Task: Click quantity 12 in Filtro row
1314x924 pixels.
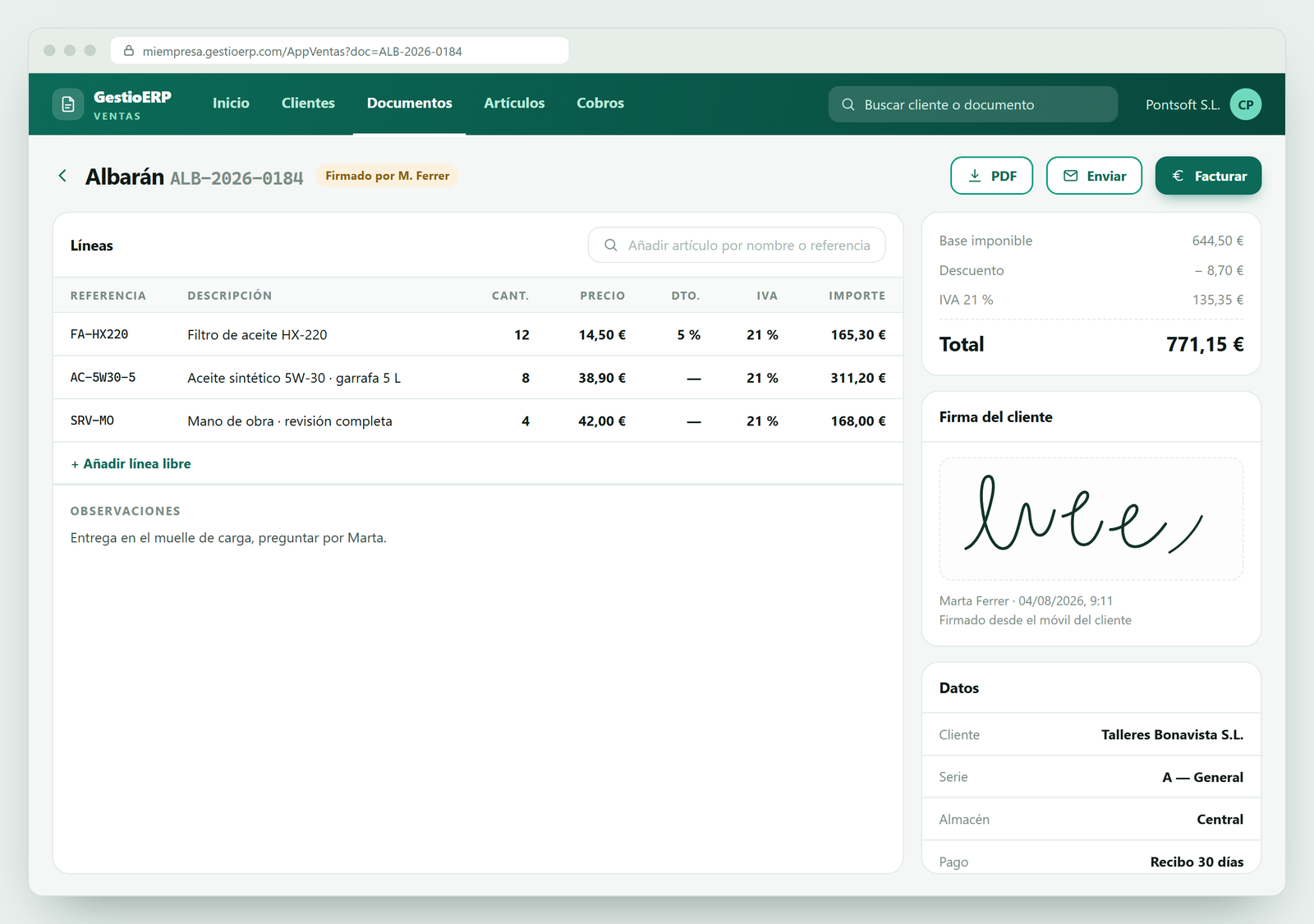Action: click(521, 335)
